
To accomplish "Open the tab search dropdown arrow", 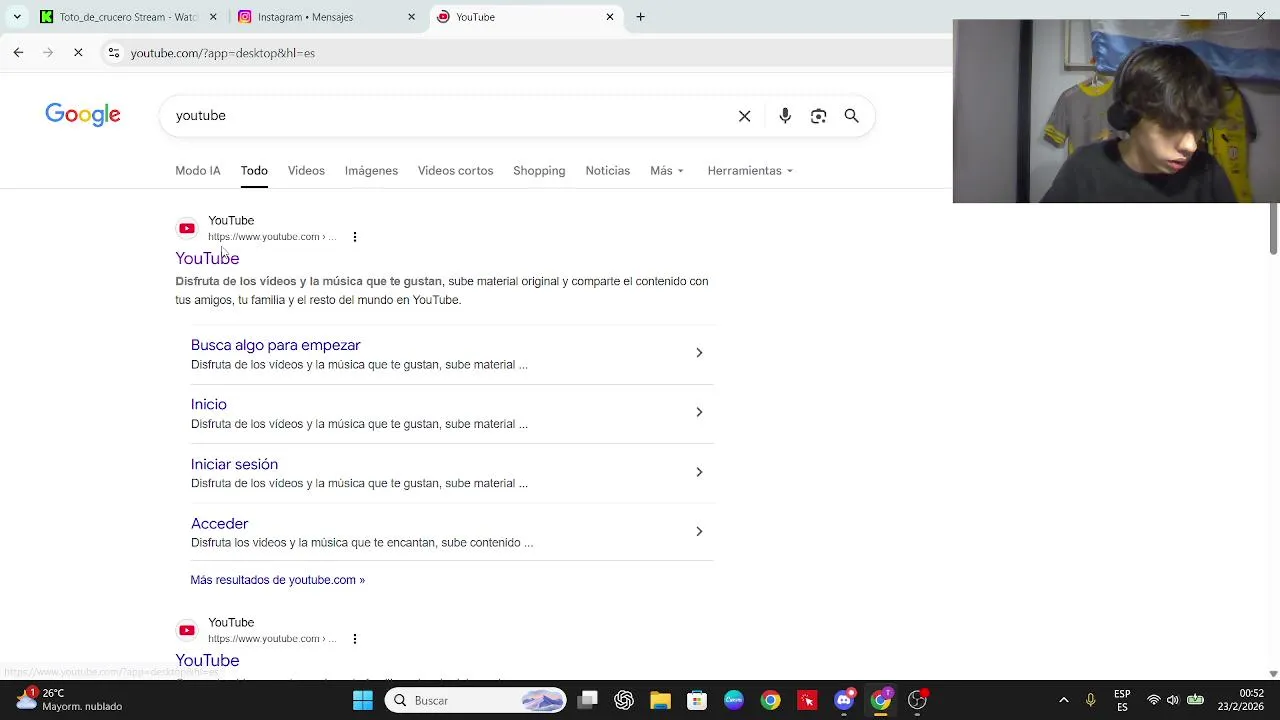I will click(x=17, y=17).
